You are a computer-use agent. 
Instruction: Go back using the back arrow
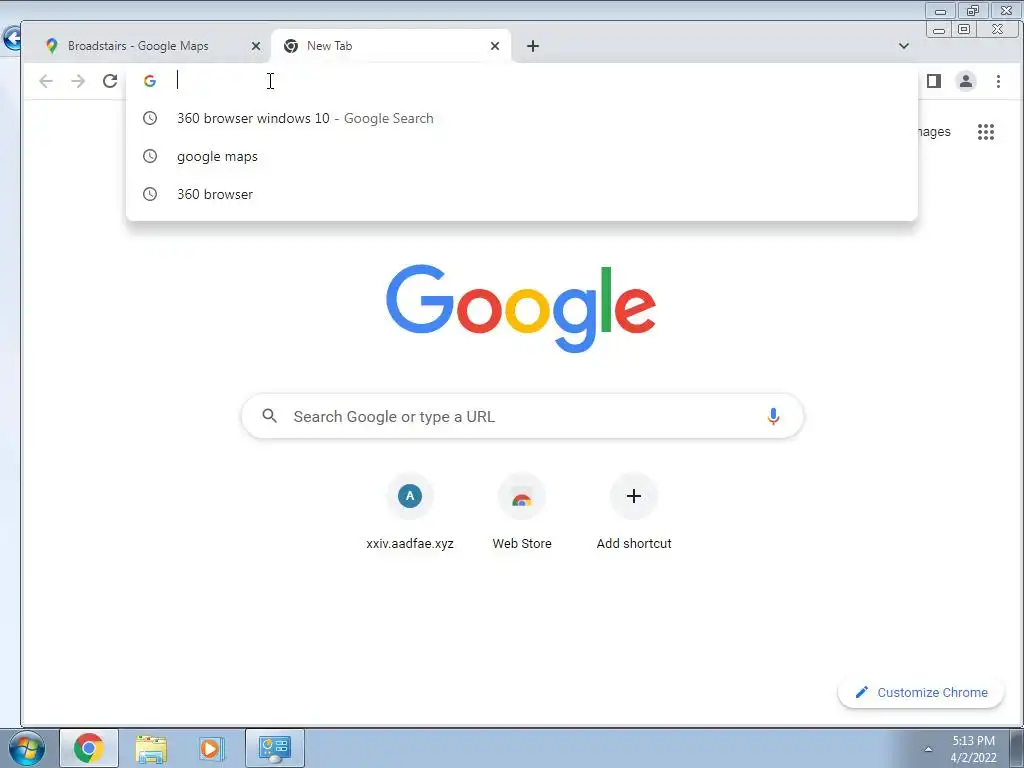click(x=46, y=81)
